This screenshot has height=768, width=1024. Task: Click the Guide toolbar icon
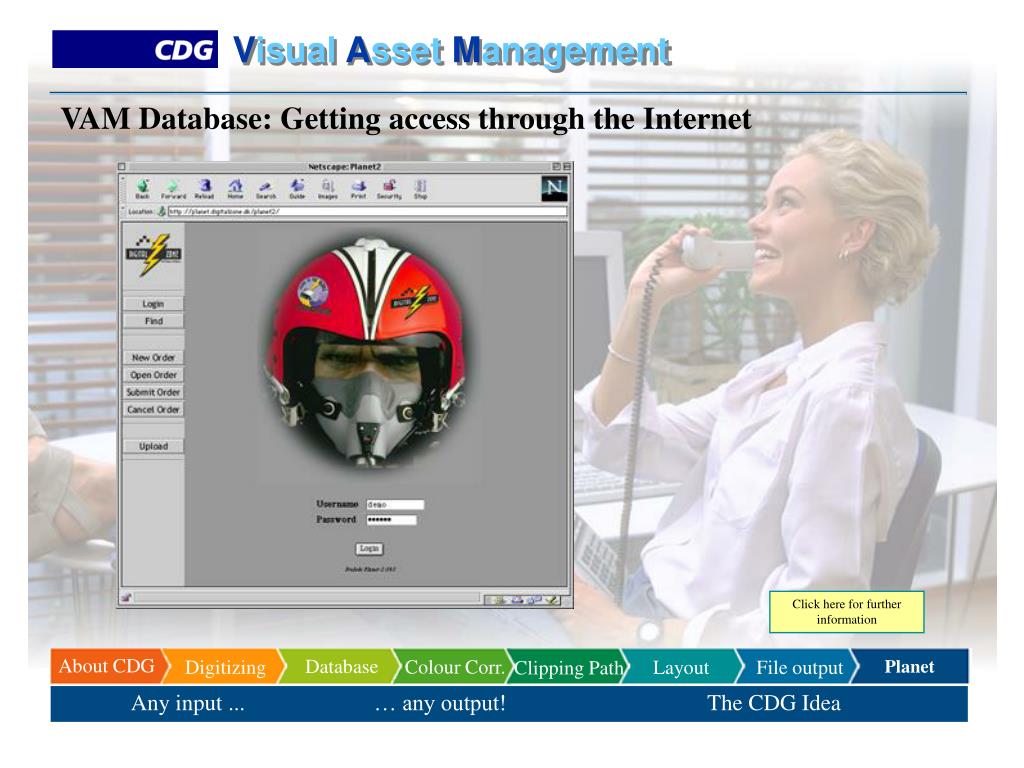point(297,189)
